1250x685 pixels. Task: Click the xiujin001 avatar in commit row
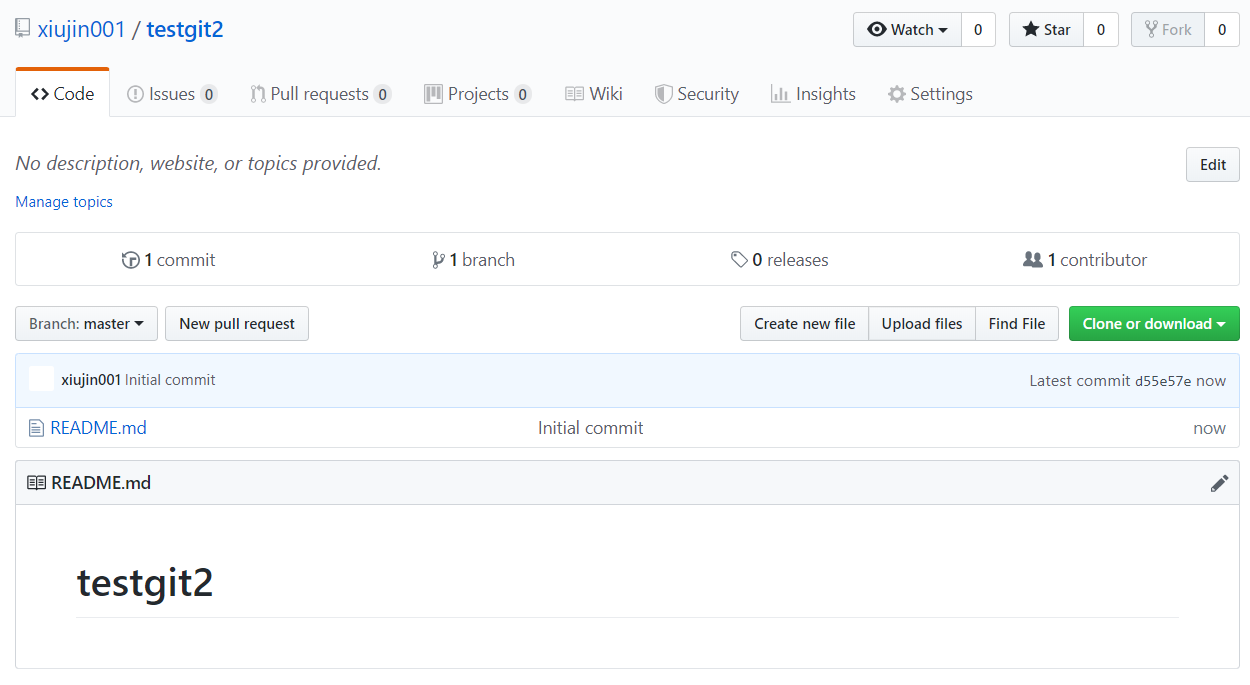[x=42, y=380]
